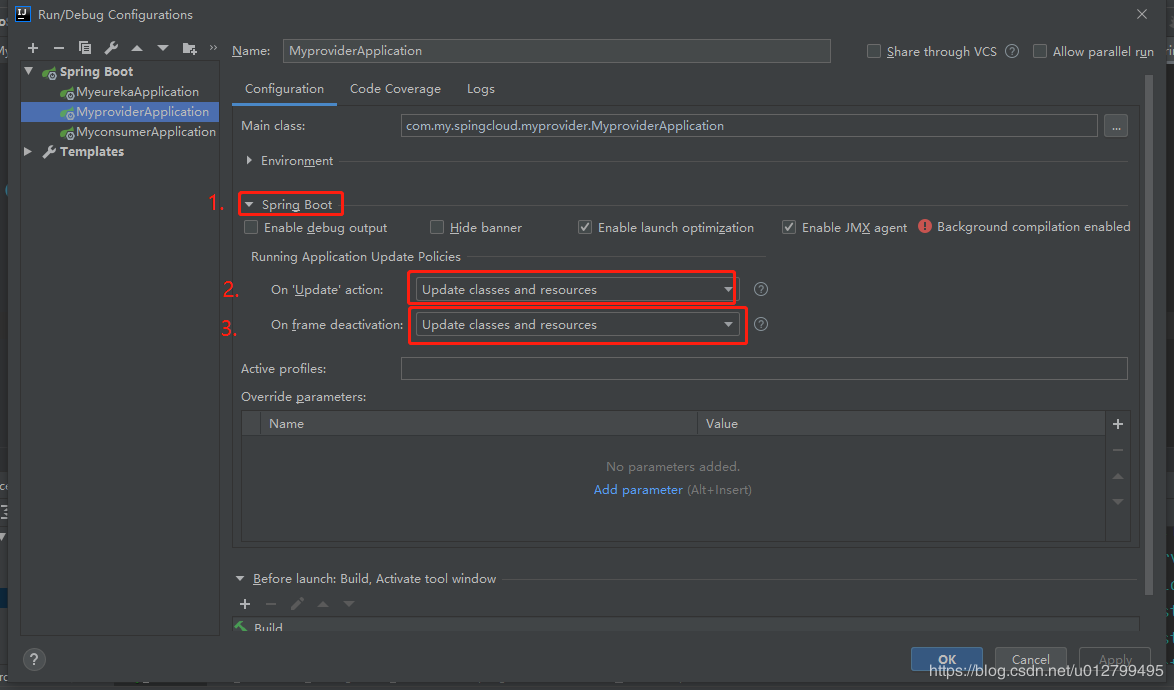The image size is (1174, 690).
Task: Move configuration up in the list
Action: point(137,48)
